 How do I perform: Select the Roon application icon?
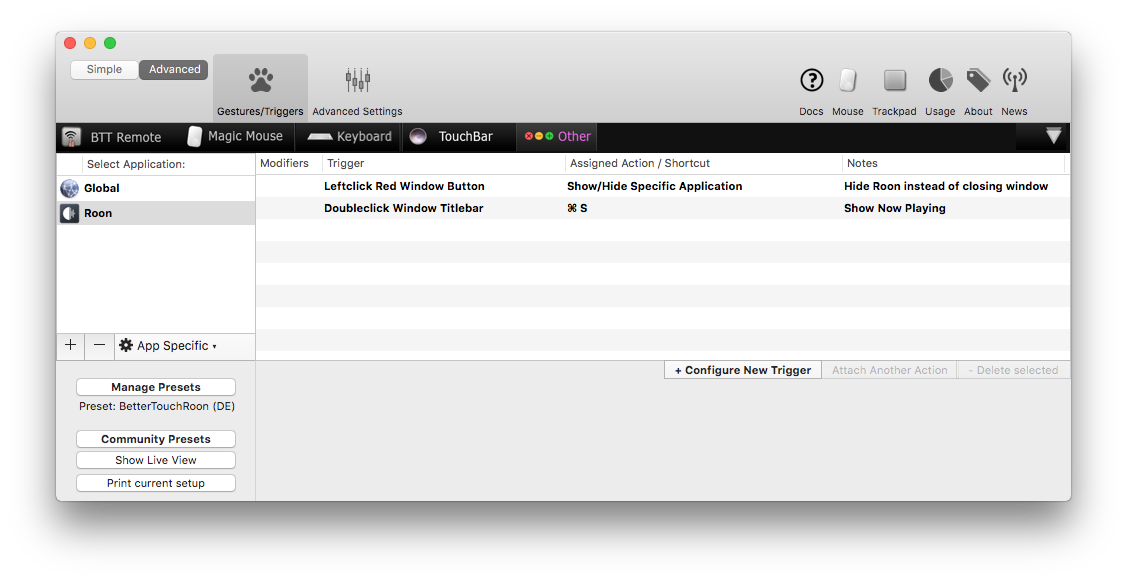click(70, 214)
